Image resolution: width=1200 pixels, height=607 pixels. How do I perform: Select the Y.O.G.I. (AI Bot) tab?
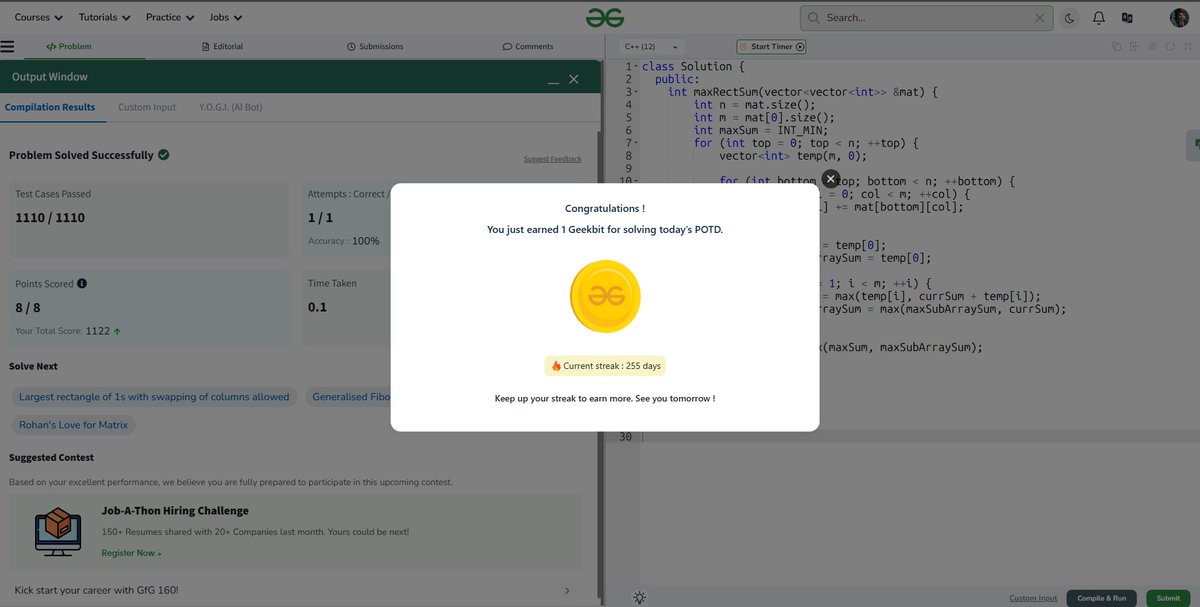[x=231, y=107]
